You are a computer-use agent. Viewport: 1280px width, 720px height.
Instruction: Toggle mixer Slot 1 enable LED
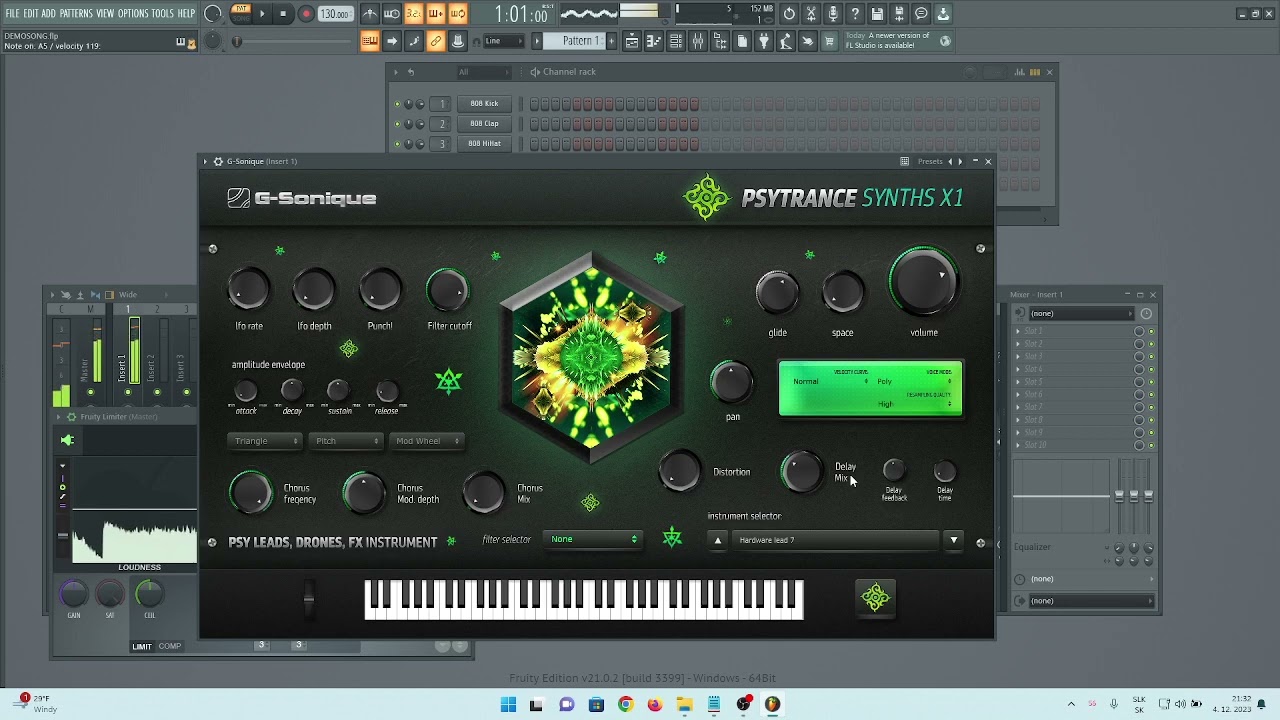pyautogui.click(x=1151, y=331)
